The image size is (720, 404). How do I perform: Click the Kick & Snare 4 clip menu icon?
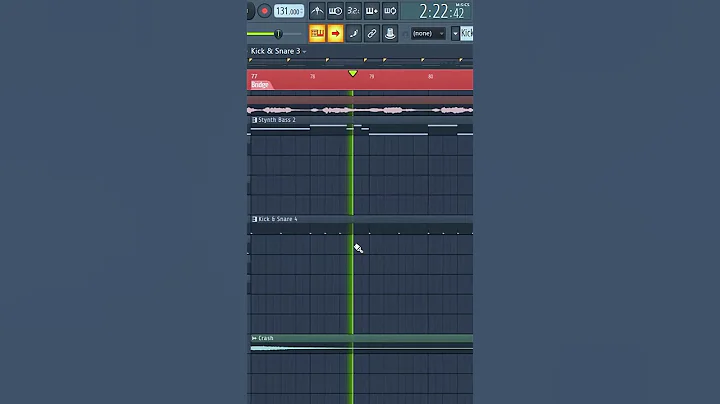click(x=254, y=219)
